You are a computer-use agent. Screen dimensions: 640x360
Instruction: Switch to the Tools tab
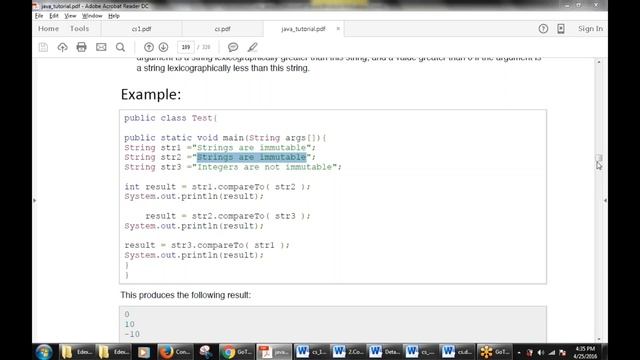[x=79, y=29]
